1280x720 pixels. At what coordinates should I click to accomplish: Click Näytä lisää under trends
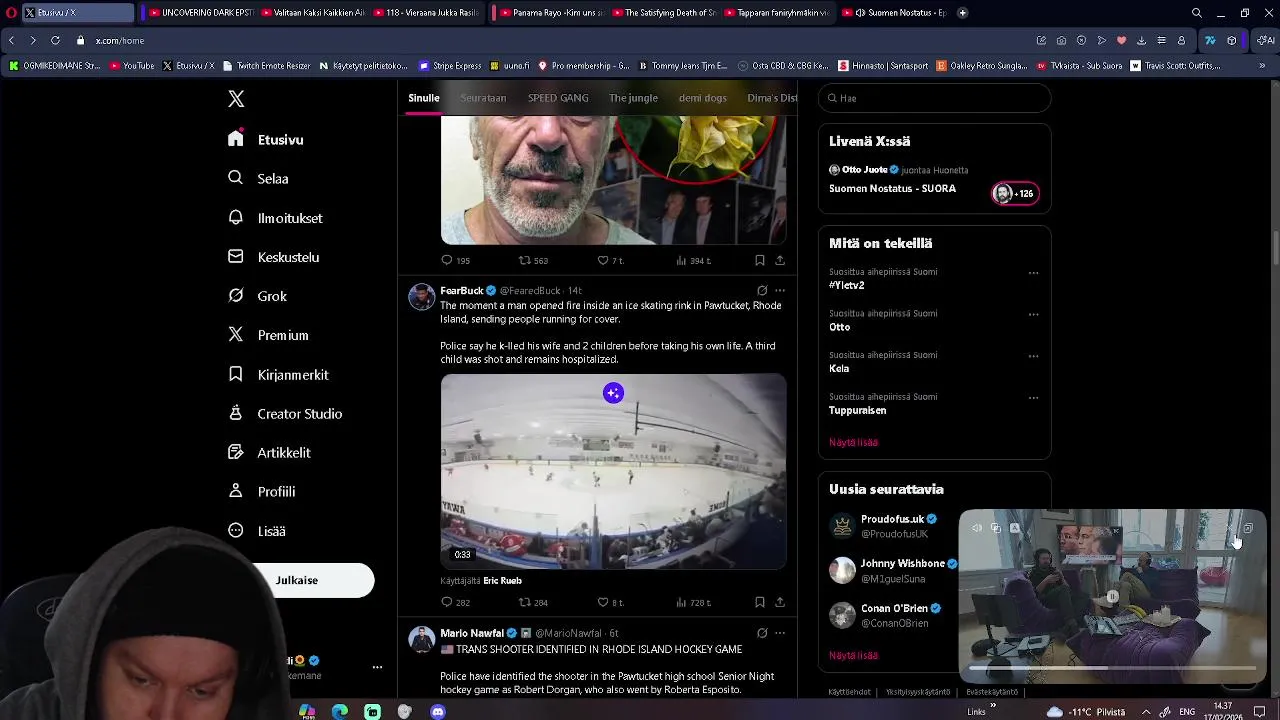[853, 442]
